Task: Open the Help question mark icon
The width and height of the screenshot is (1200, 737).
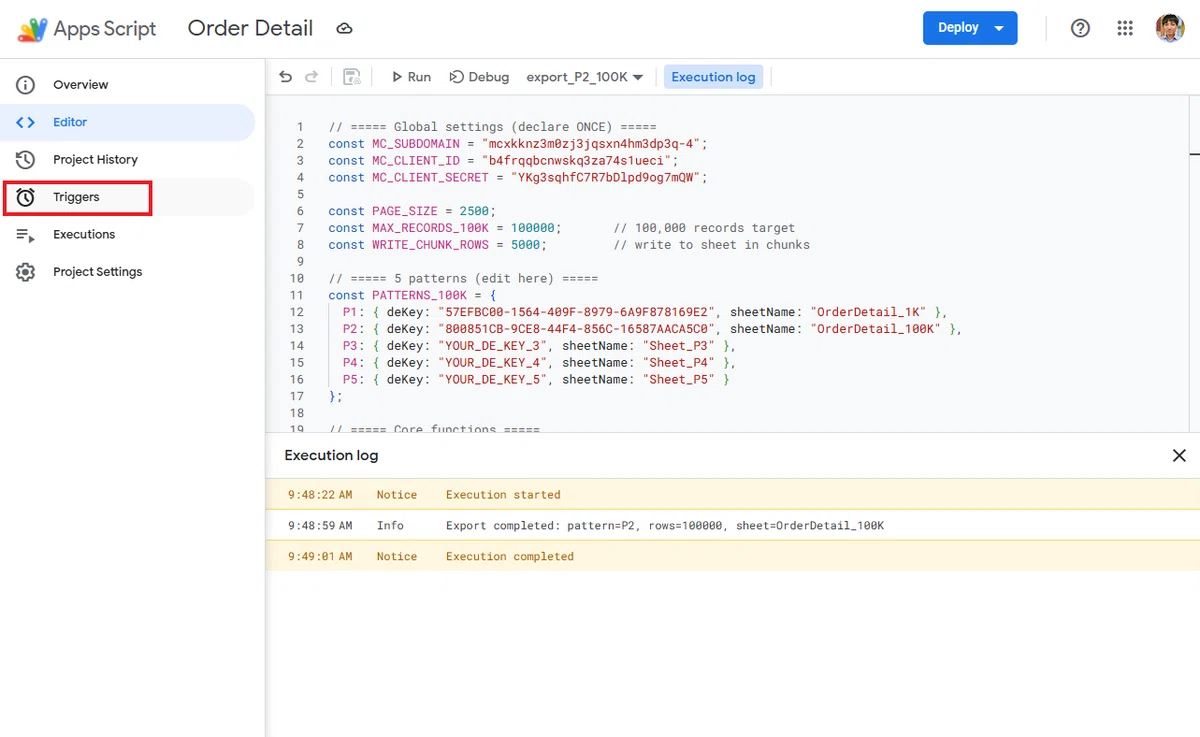Action: coord(1080,28)
